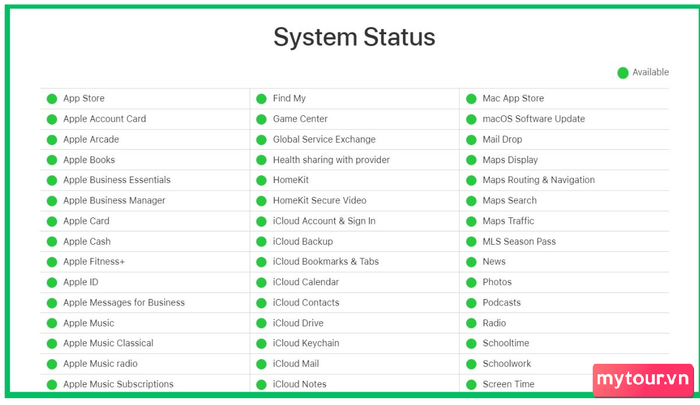Select the Apple Business Manager entry
700x405 pixels.
[x=114, y=200]
